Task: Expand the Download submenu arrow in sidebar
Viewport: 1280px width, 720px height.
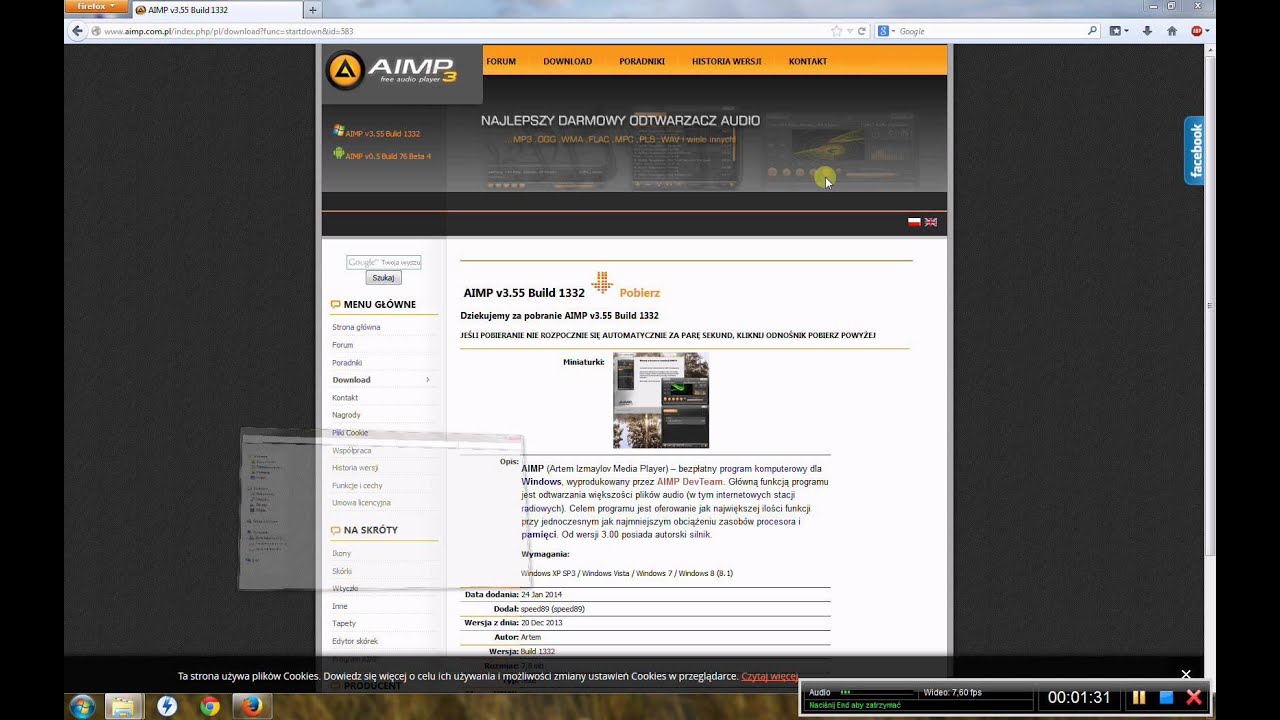Action: (x=428, y=380)
